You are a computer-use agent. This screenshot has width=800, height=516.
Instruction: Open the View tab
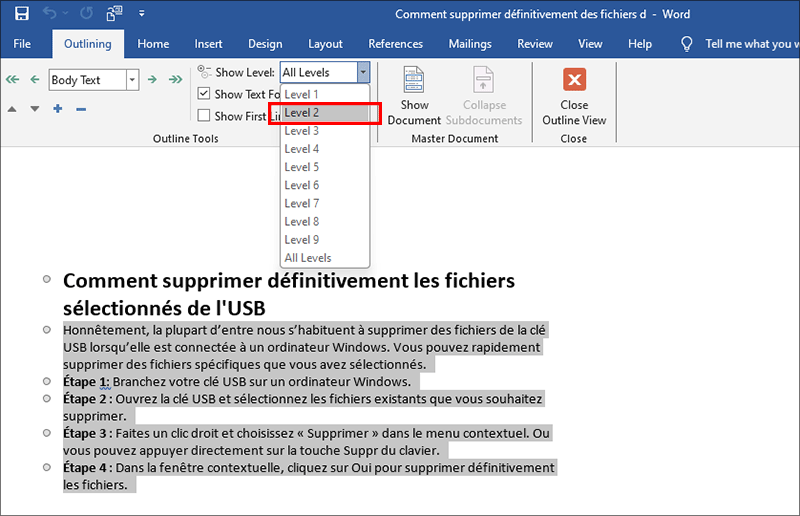[x=590, y=44]
